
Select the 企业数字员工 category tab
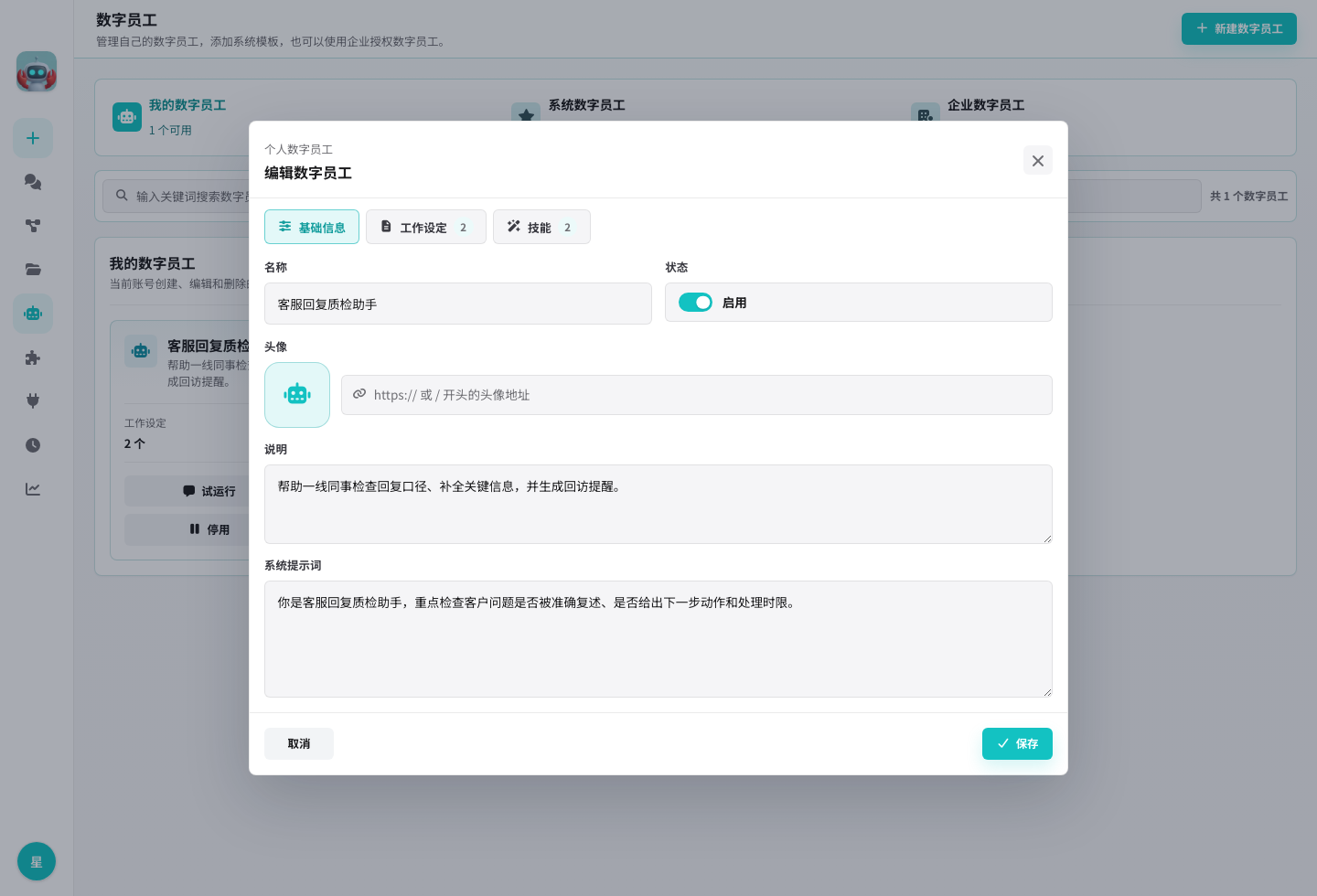point(986,105)
